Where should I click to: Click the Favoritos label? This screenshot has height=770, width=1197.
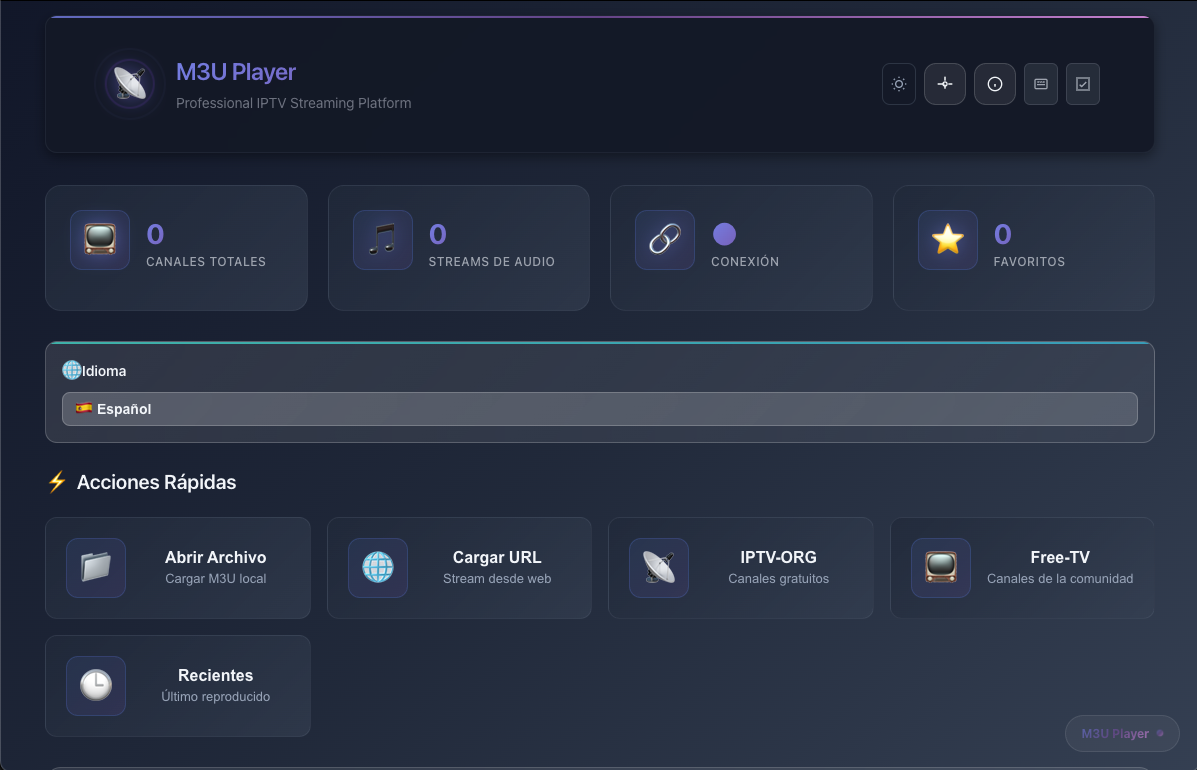(1029, 262)
